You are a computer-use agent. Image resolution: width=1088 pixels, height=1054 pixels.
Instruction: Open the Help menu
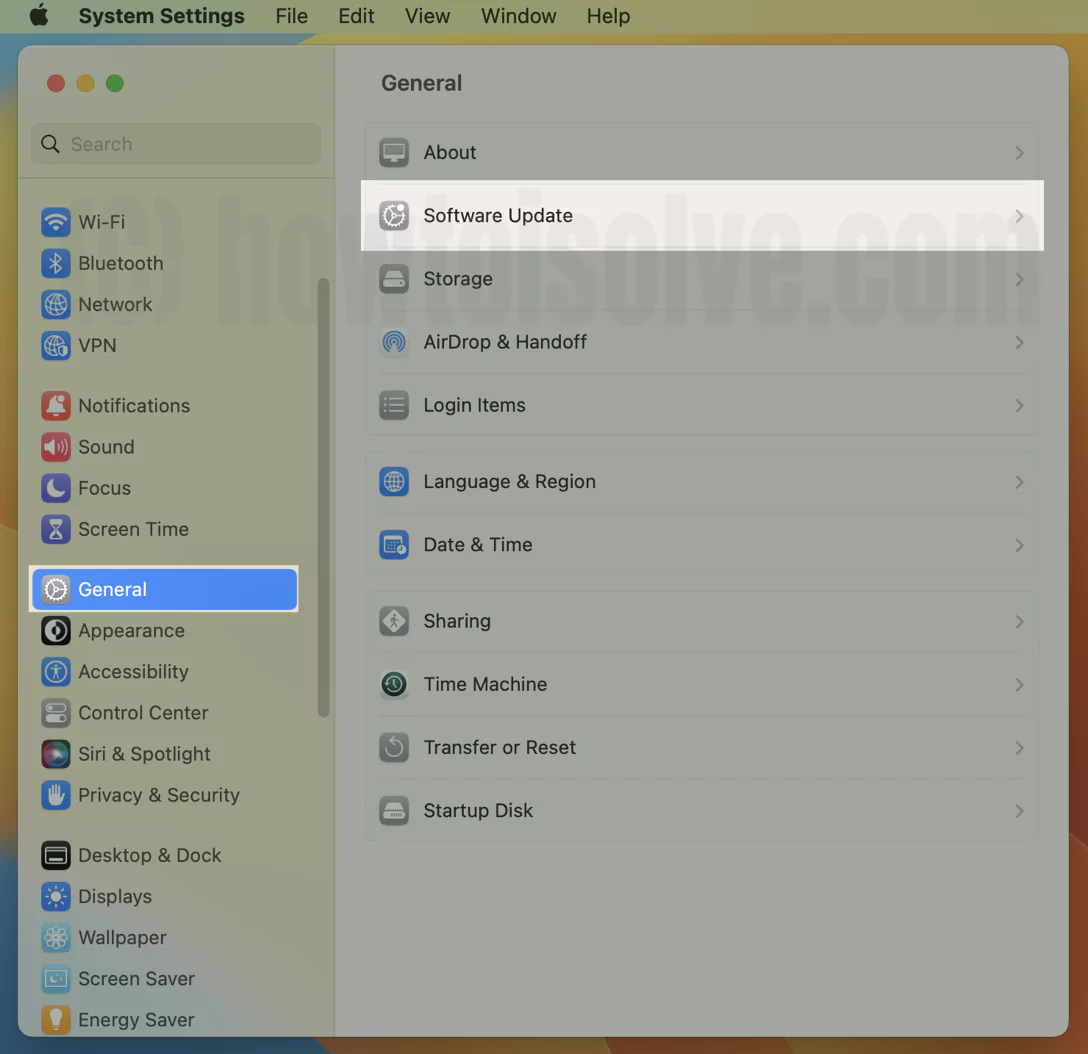tap(608, 15)
